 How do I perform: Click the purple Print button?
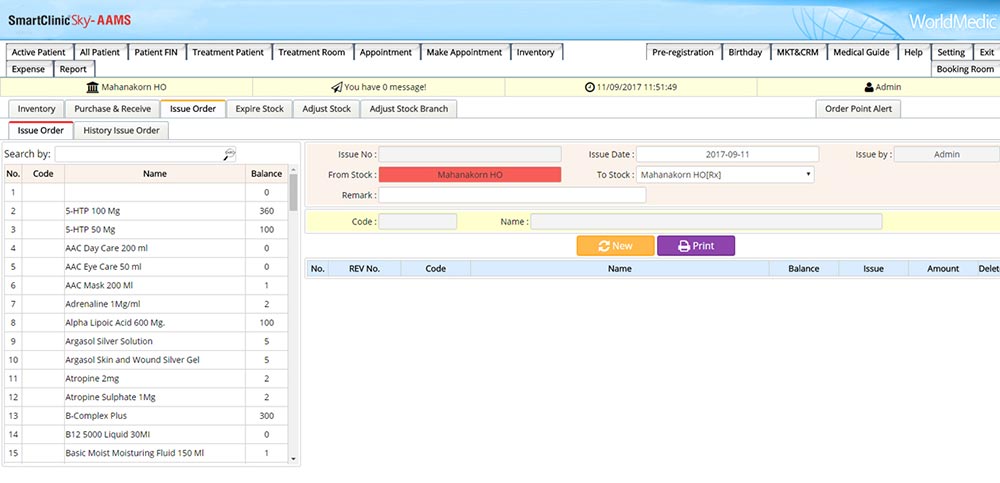click(696, 246)
